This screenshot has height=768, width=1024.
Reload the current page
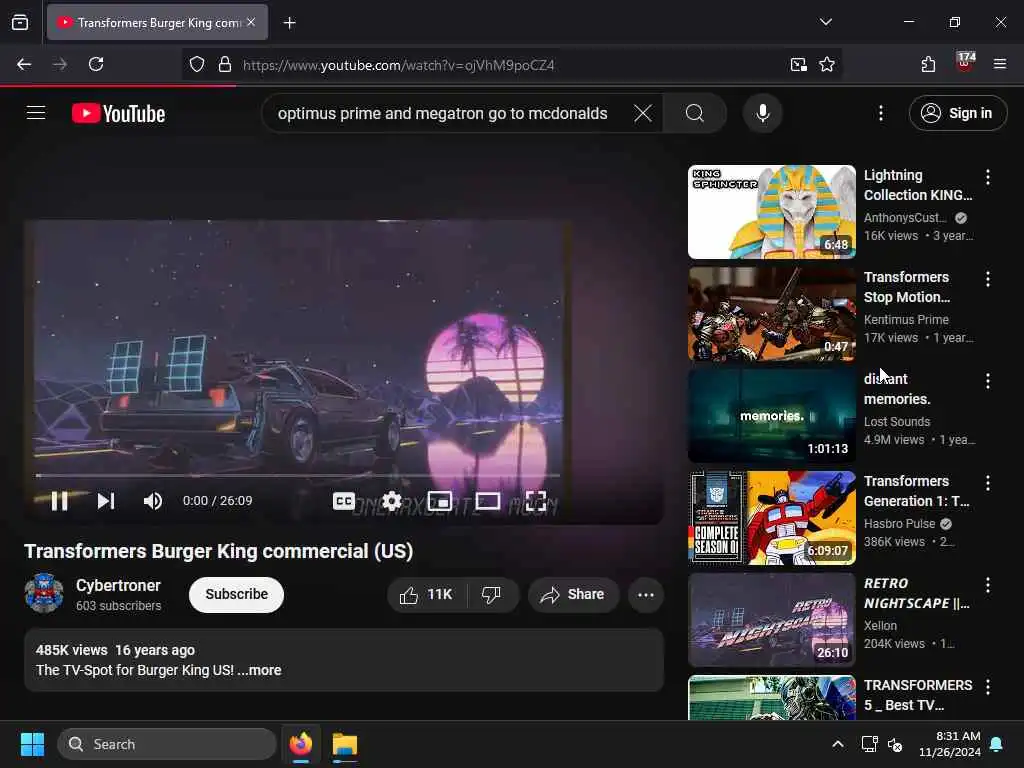pos(96,64)
